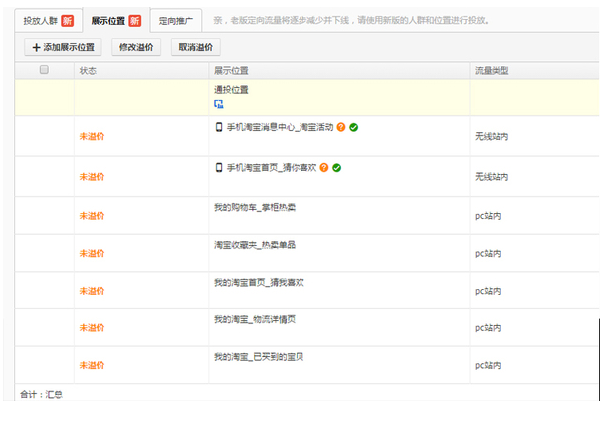Click the phone icon beside 手机淘宝首页_猜你喜欢
The width and height of the screenshot is (600, 422).
click(219, 168)
